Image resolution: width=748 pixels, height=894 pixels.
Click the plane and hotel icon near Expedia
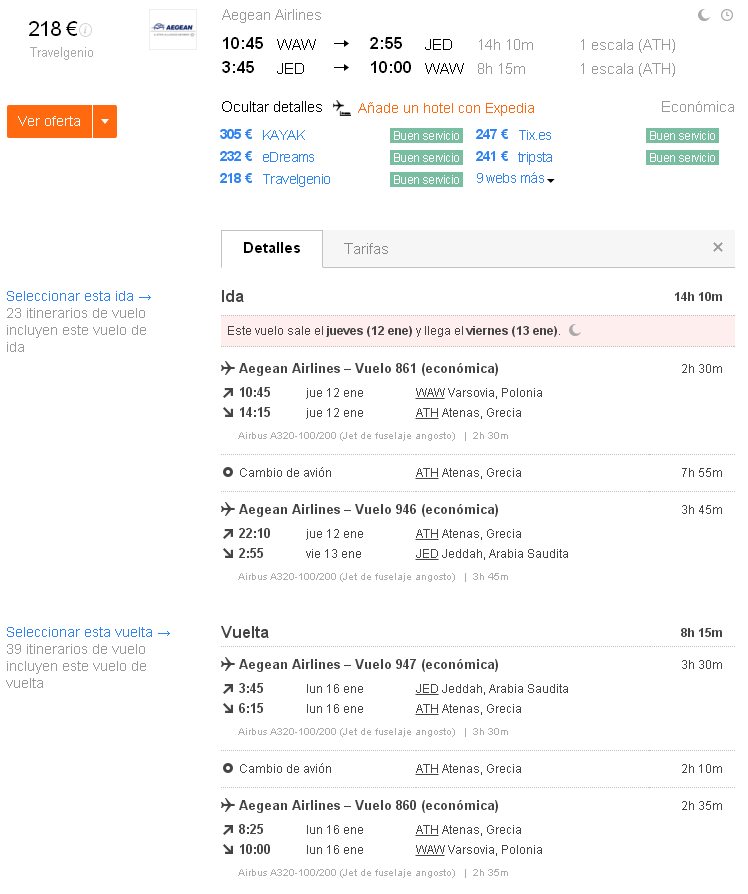[x=342, y=108]
